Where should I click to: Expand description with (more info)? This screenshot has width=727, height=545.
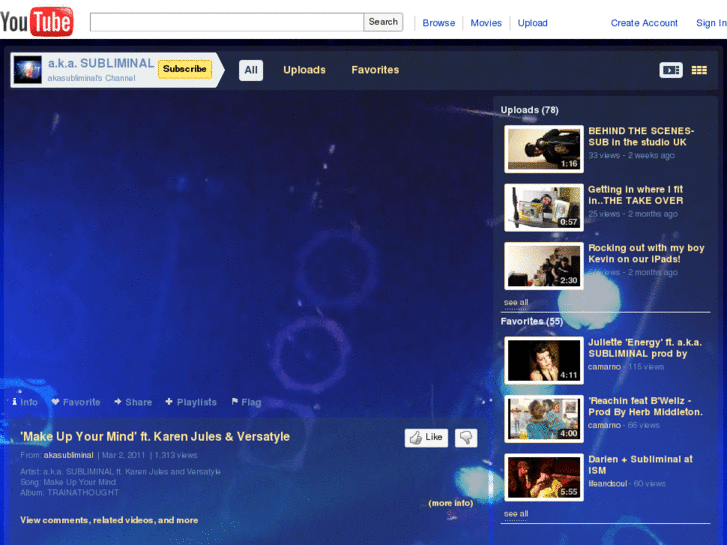pos(451,503)
